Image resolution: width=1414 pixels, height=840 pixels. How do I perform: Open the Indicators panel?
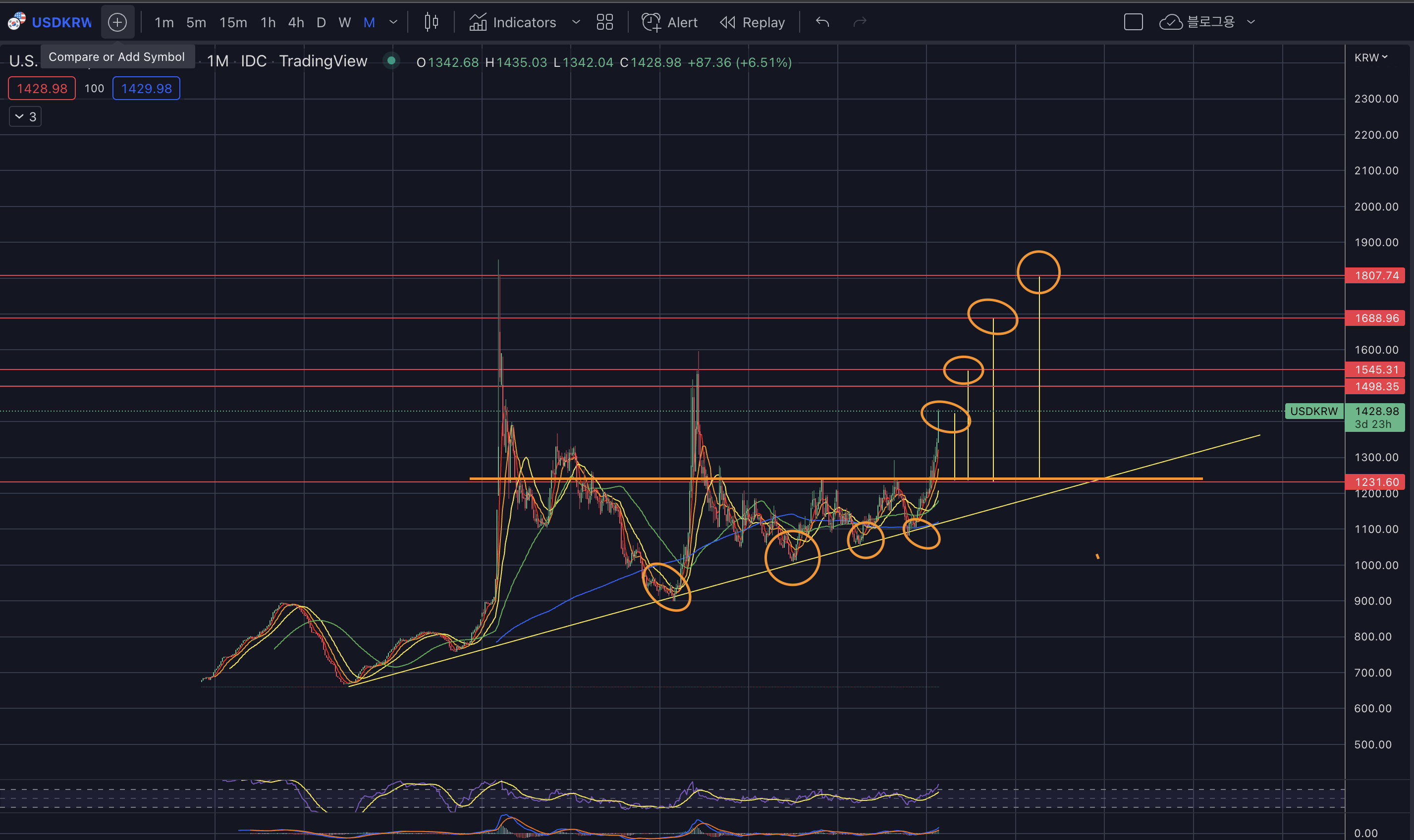click(513, 22)
